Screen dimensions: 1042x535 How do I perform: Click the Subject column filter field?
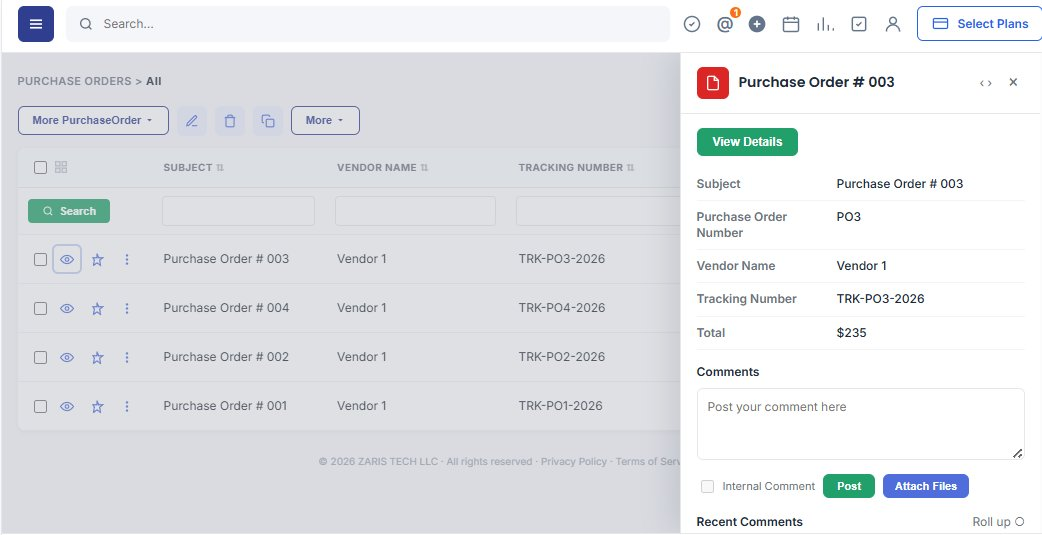(239, 211)
